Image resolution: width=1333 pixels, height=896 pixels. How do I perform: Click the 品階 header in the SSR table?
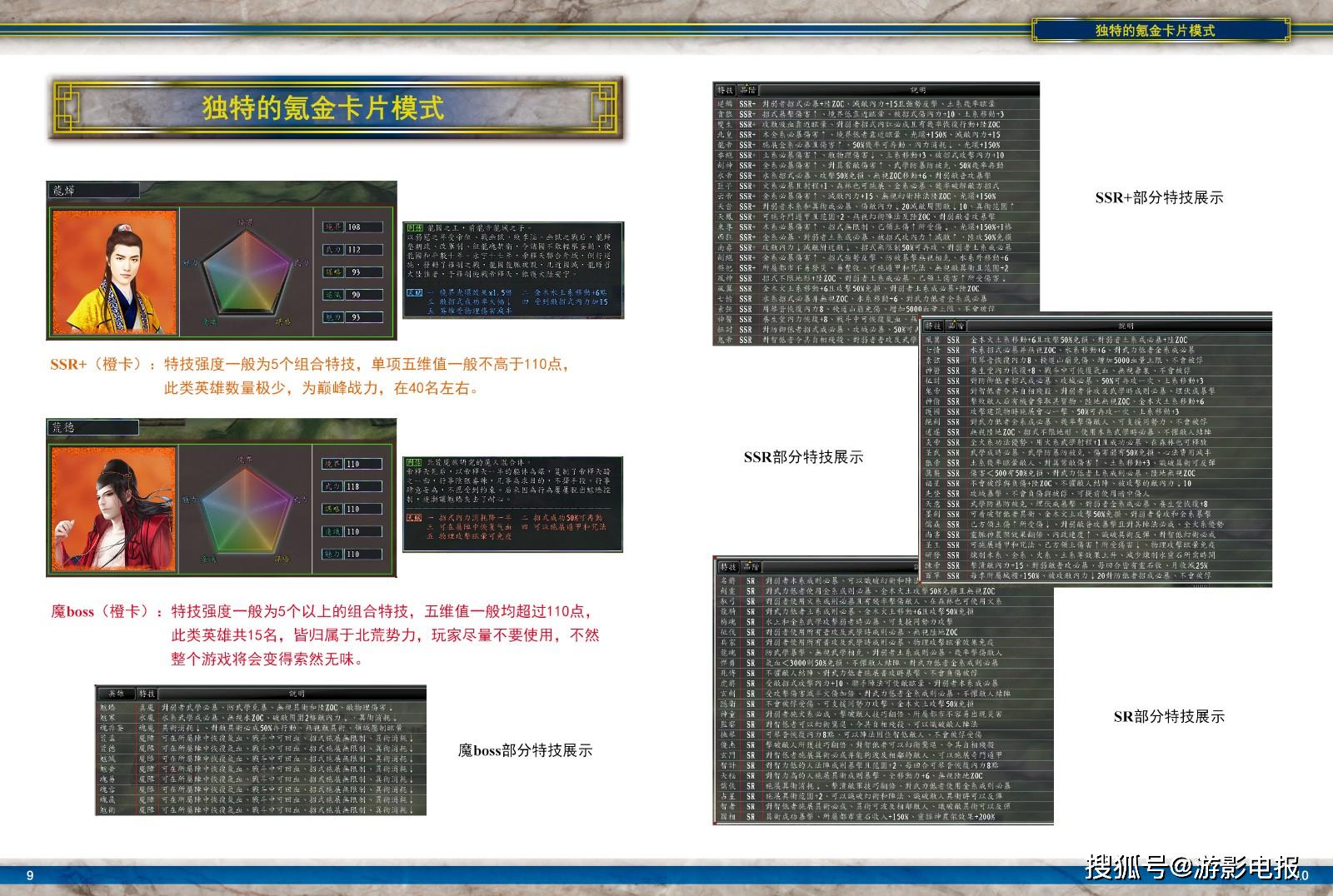tap(956, 326)
